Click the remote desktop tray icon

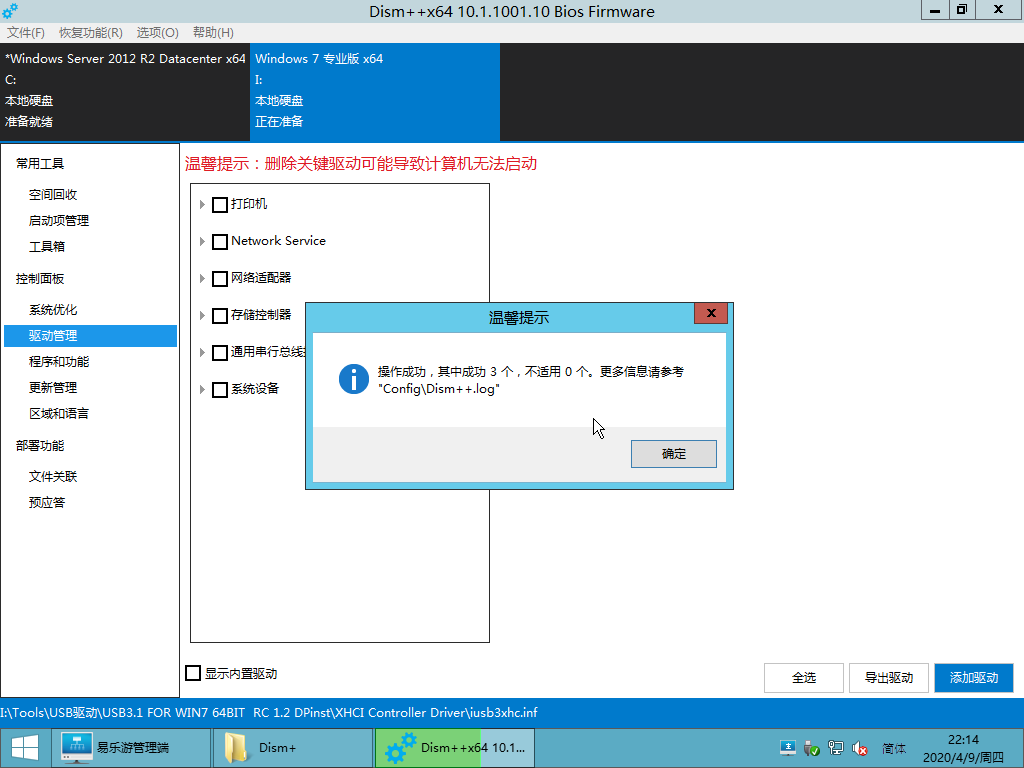point(788,748)
